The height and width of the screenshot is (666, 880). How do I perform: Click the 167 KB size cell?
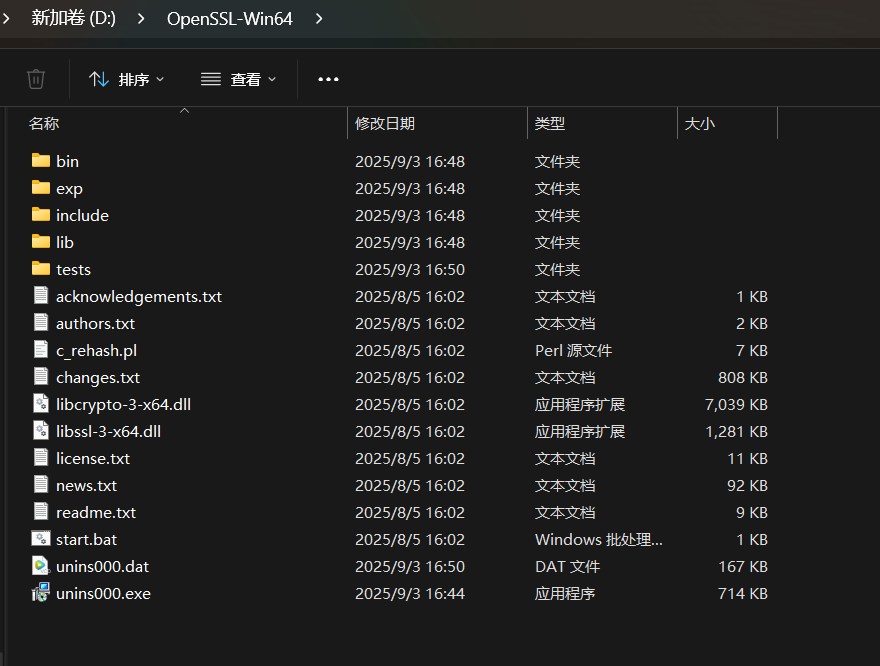(x=742, y=566)
